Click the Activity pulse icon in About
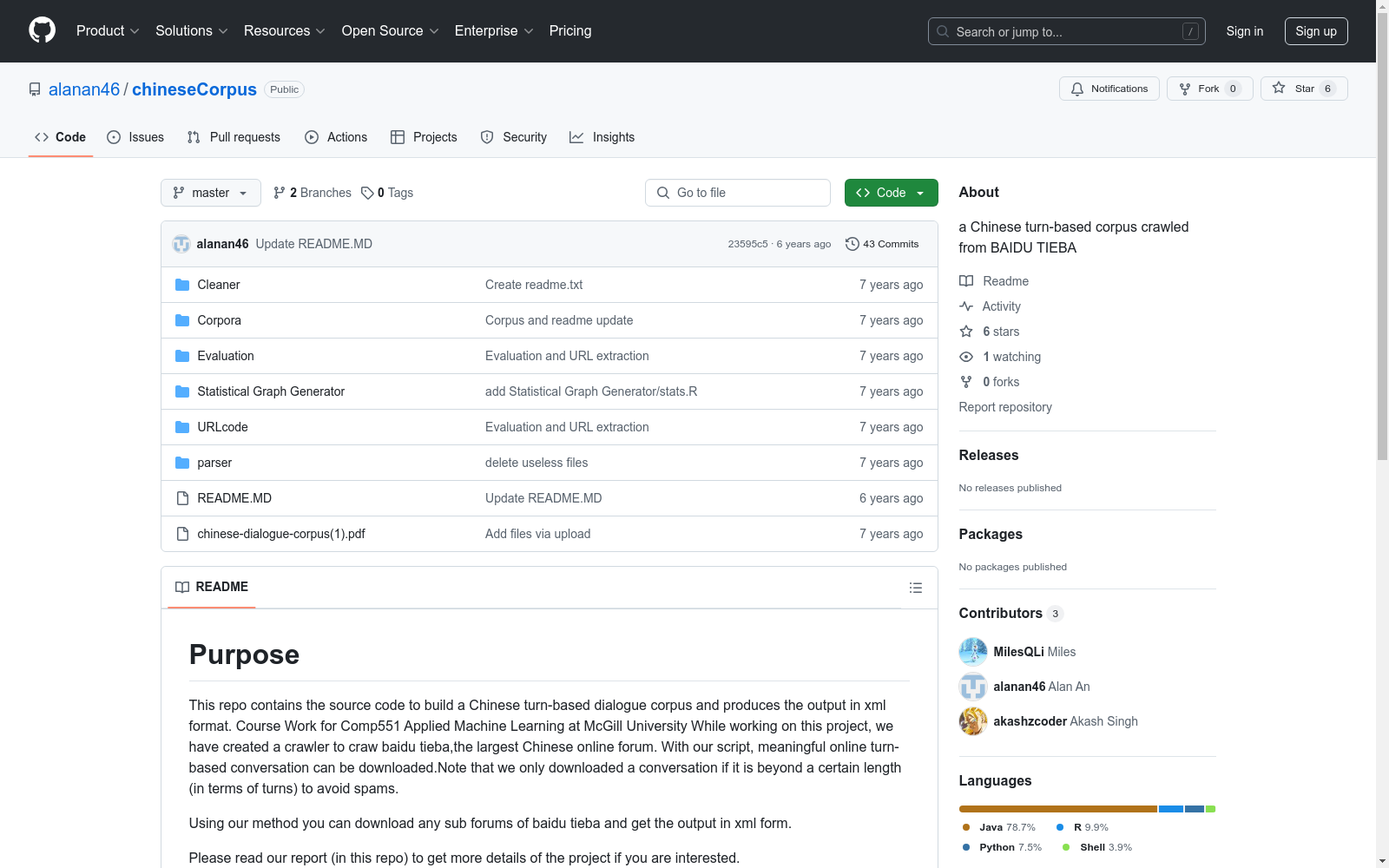 pyautogui.click(x=966, y=306)
